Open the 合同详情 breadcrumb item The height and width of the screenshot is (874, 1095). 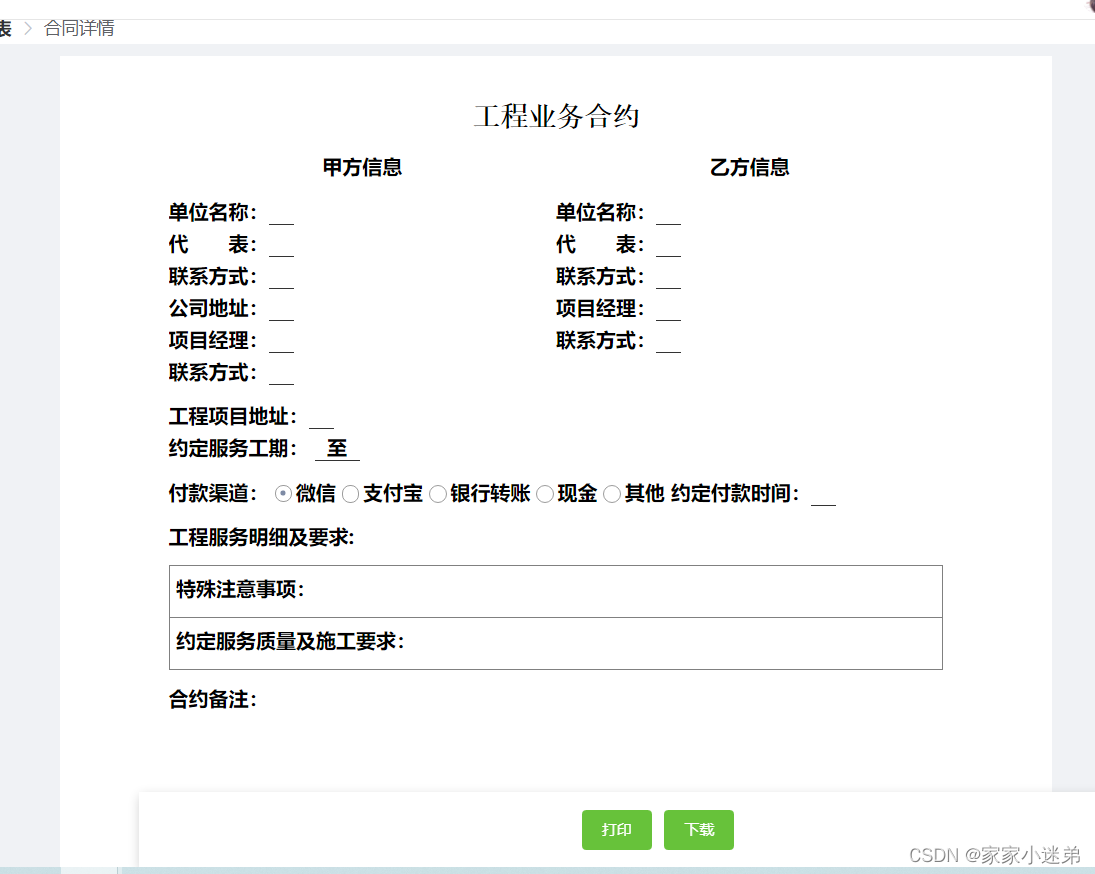tap(79, 29)
